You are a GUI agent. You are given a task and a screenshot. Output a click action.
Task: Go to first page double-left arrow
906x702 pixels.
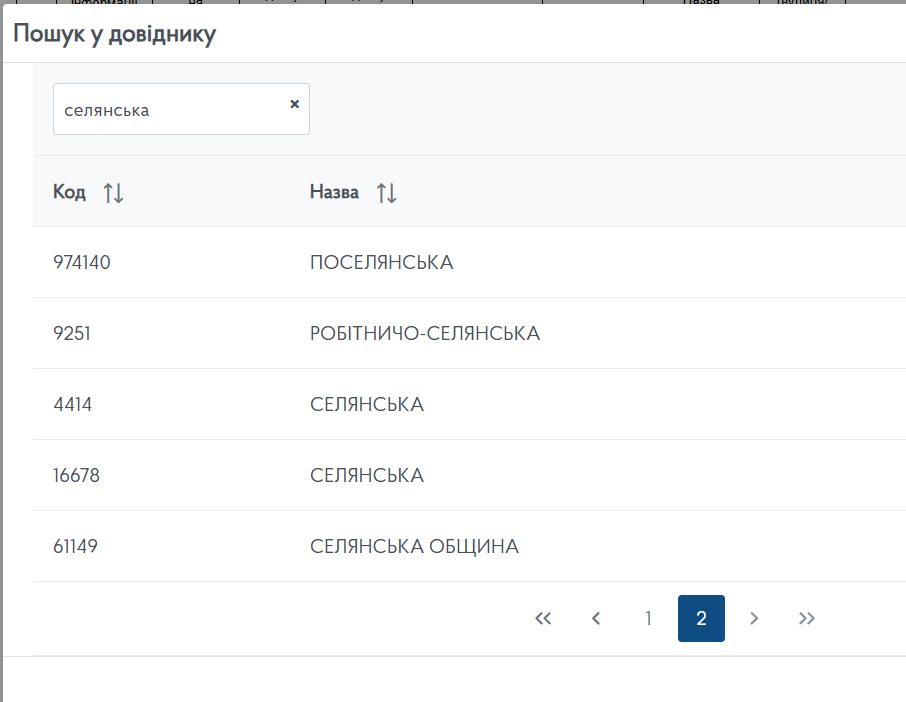543,619
